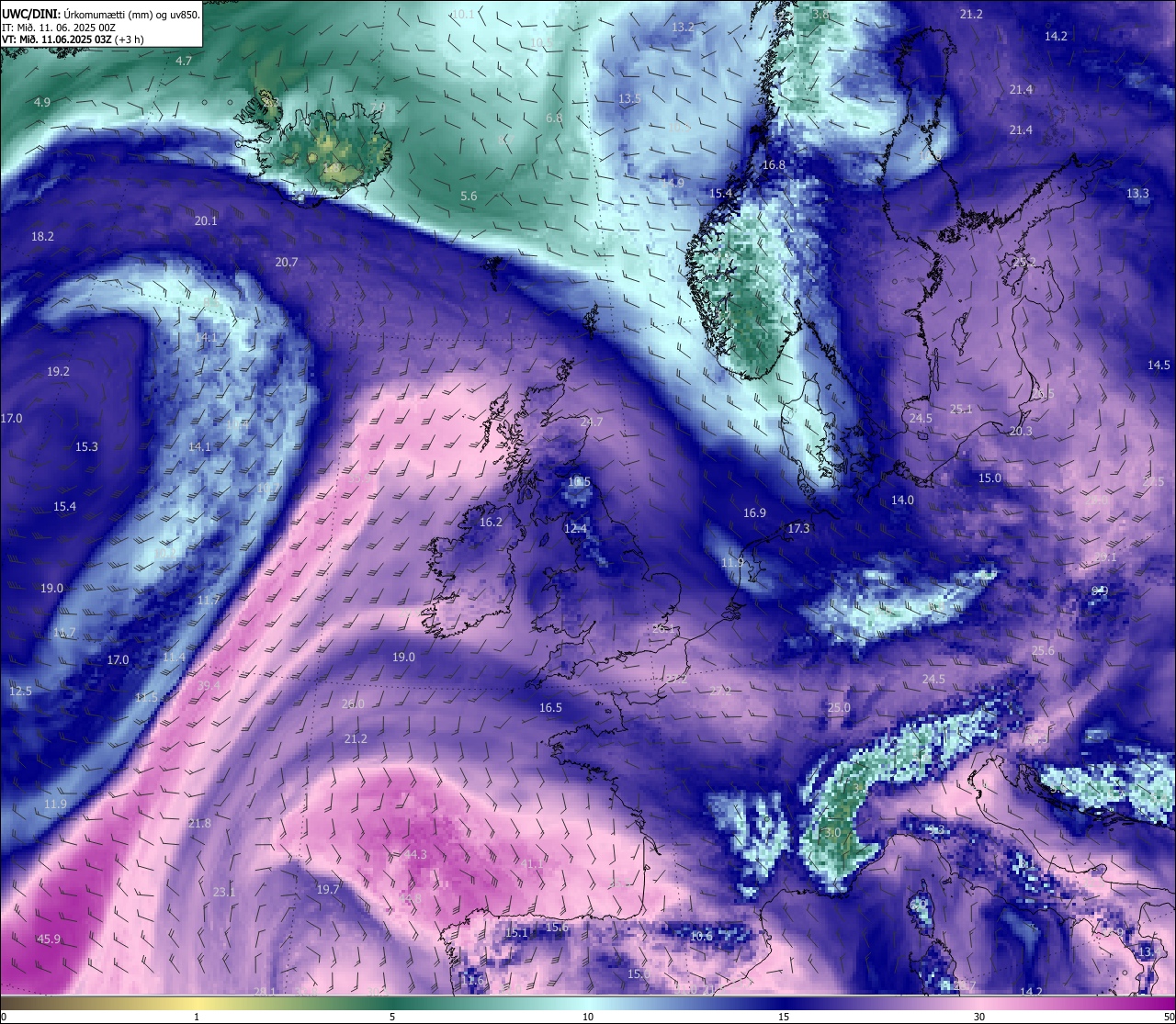Click the 13.3 value in upper right
The height and width of the screenshot is (1024, 1176).
tap(1137, 193)
